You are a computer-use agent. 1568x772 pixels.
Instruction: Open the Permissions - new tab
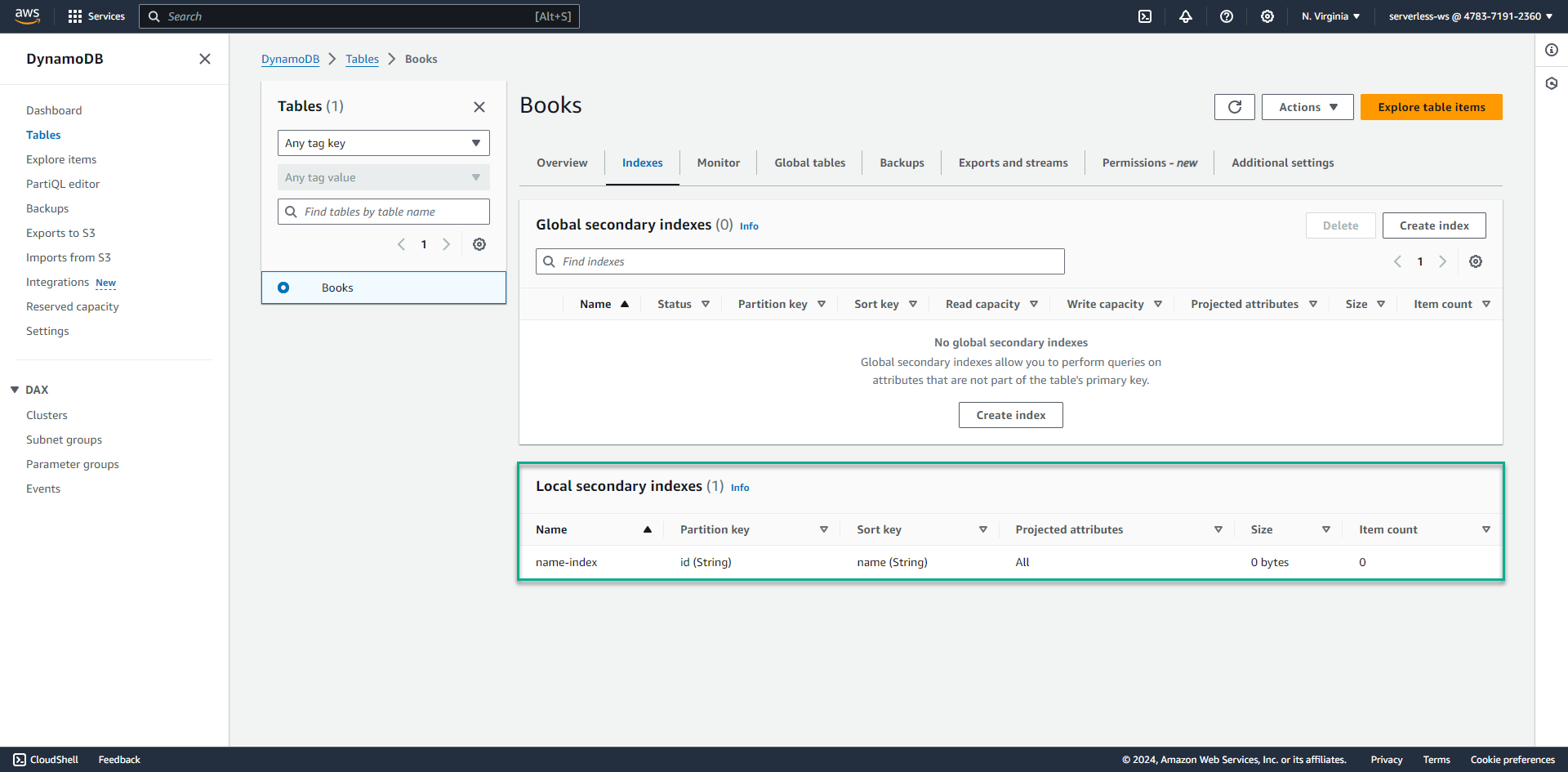[1149, 163]
